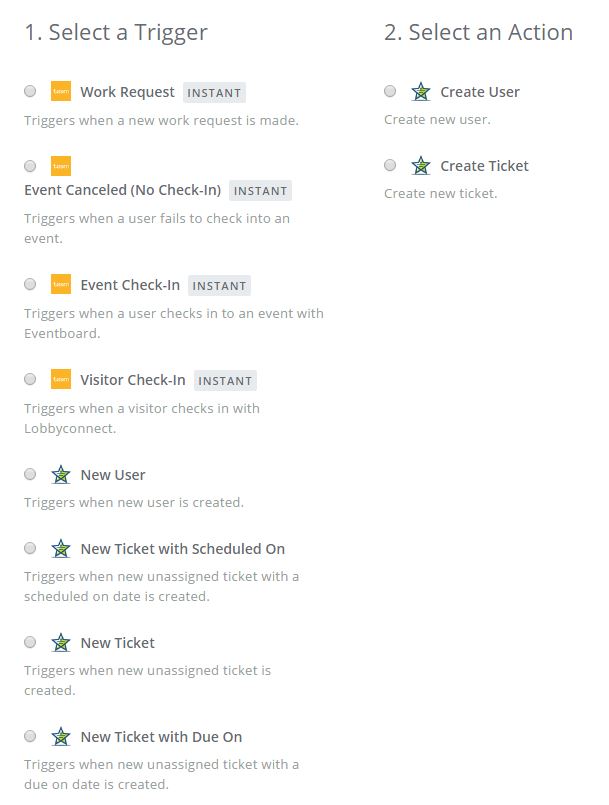Select the Visitor Check-In radio button
This screenshot has height=805, width=609.
(30, 379)
